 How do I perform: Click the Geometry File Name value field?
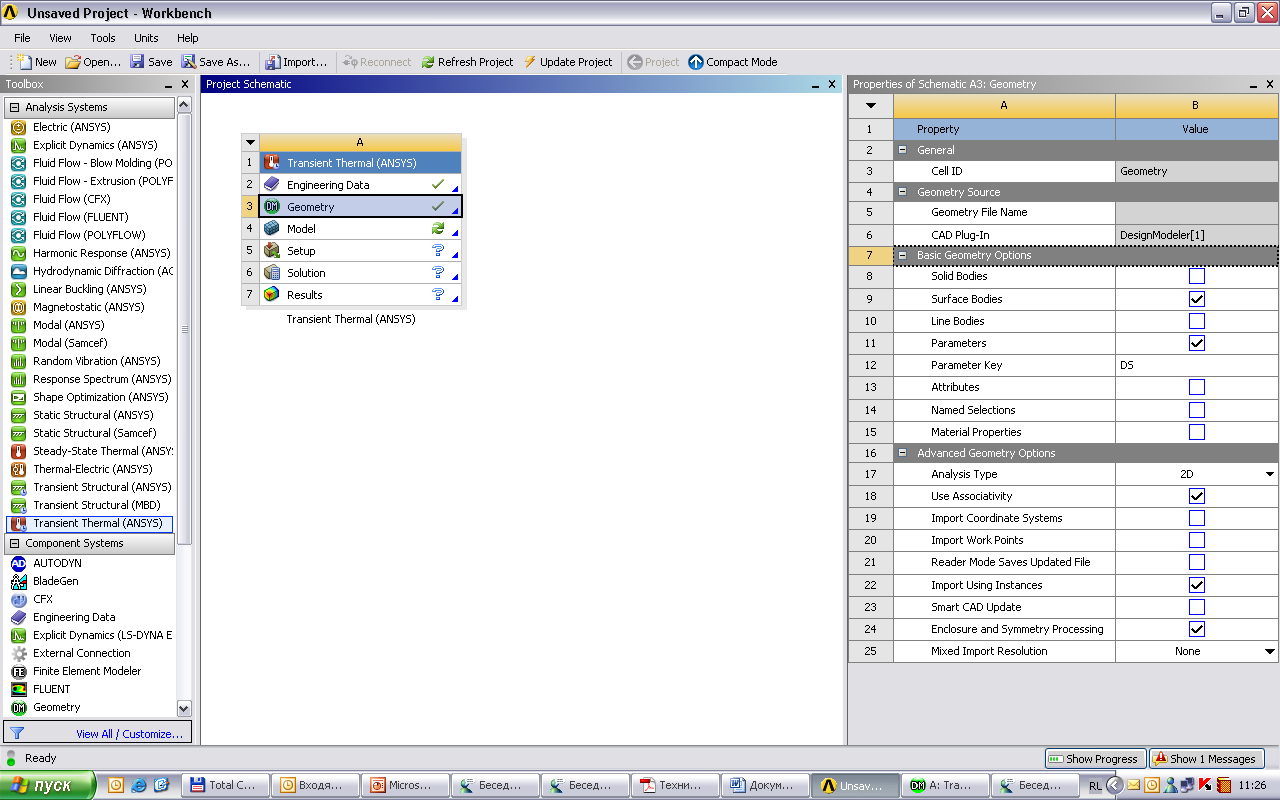[1197, 212]
